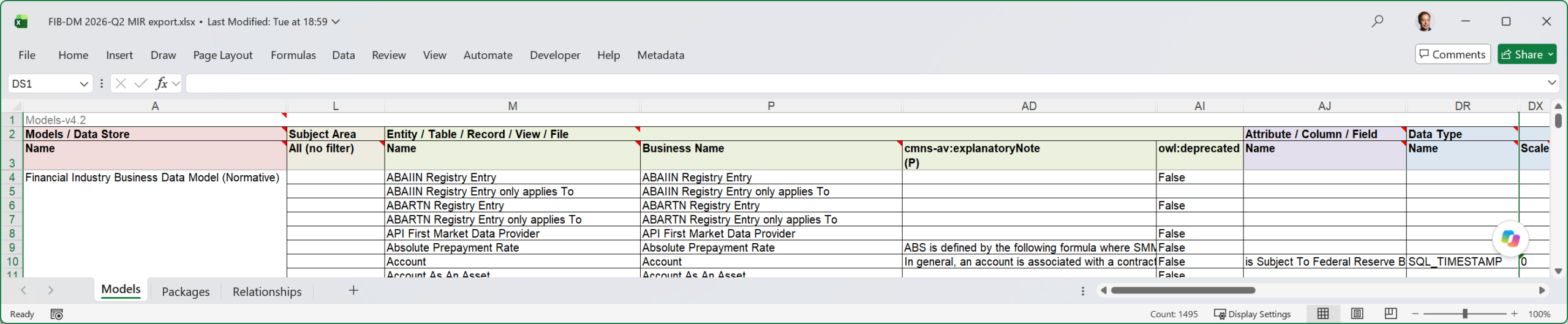The image size is (1568, 324).
Task: Open the Metadata ribbon tab
Action: pyautogui.click(x=661, y=55)
